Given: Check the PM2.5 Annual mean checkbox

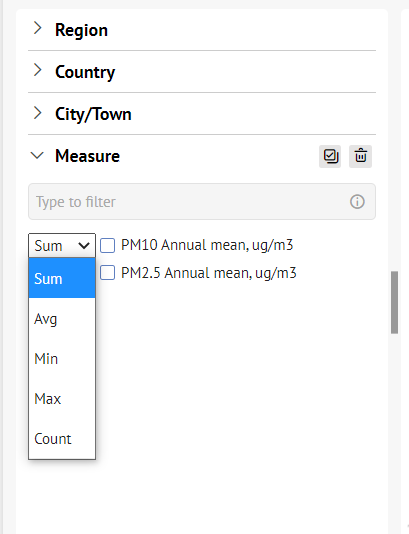Looking at the screenshot, I should click(107, 273).
